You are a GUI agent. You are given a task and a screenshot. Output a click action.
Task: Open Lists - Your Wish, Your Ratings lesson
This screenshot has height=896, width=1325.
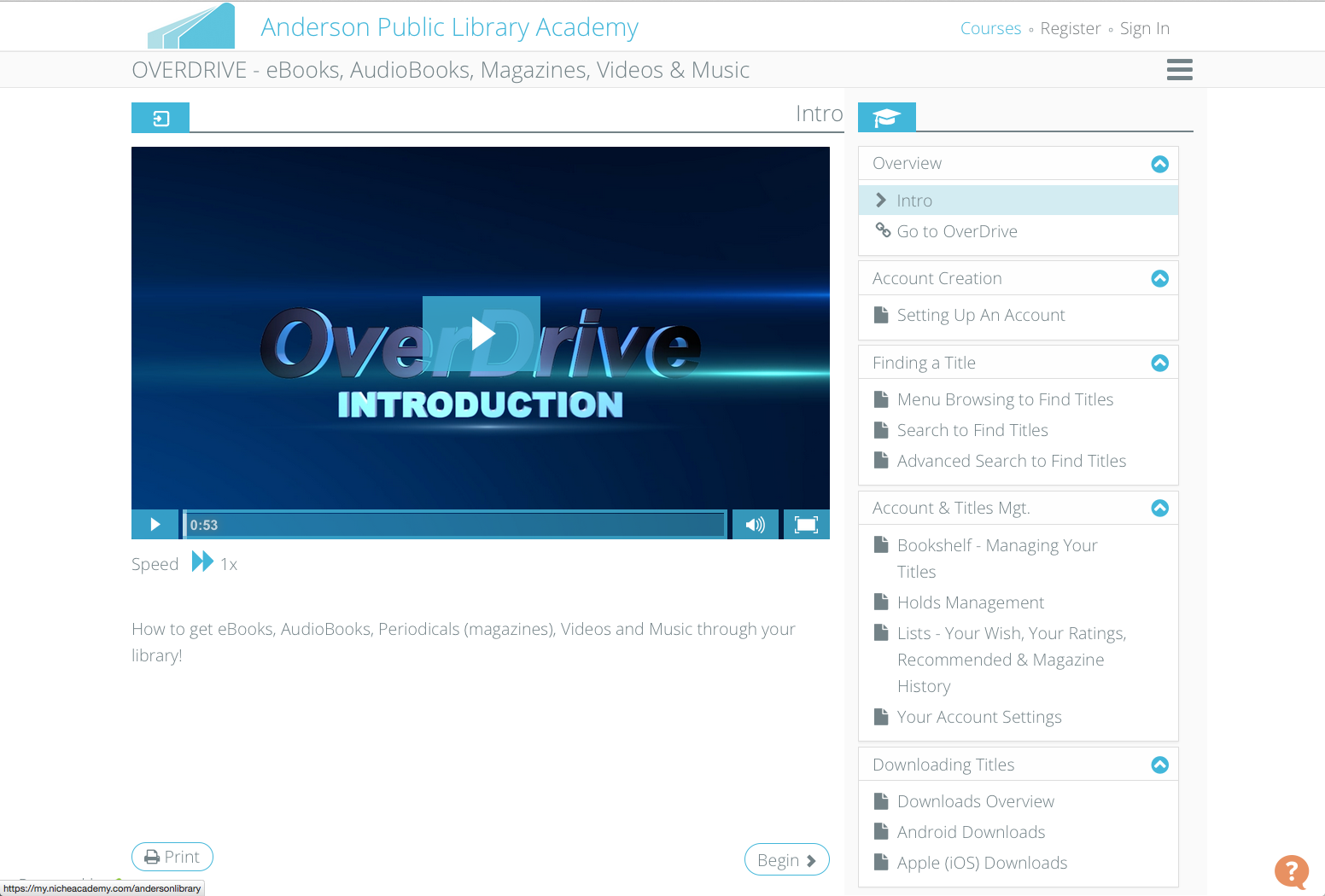[1012, 660]
